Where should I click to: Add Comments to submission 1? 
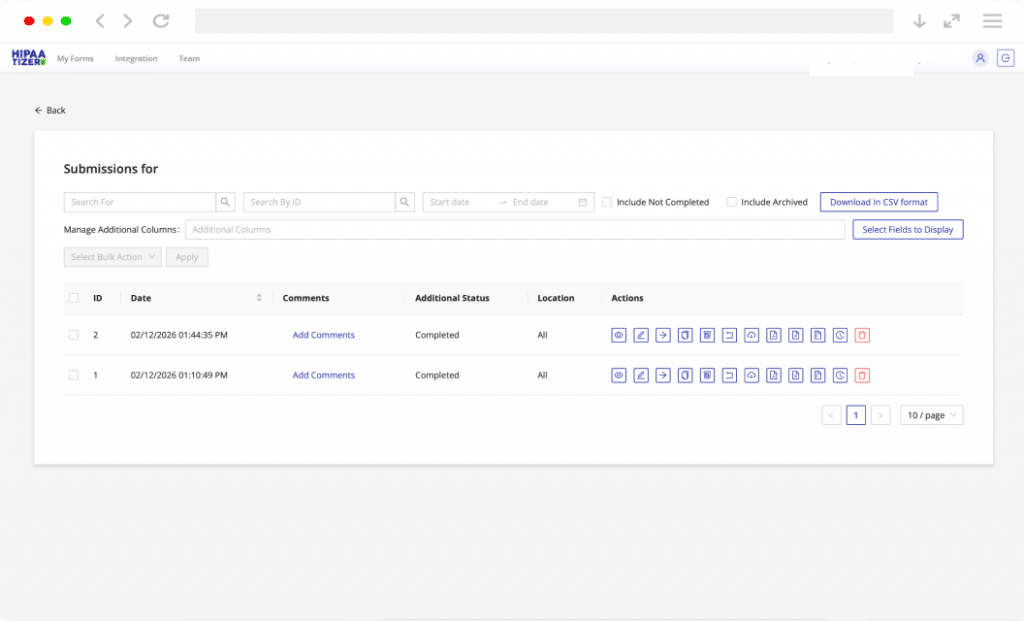click(x=323, y=375)
